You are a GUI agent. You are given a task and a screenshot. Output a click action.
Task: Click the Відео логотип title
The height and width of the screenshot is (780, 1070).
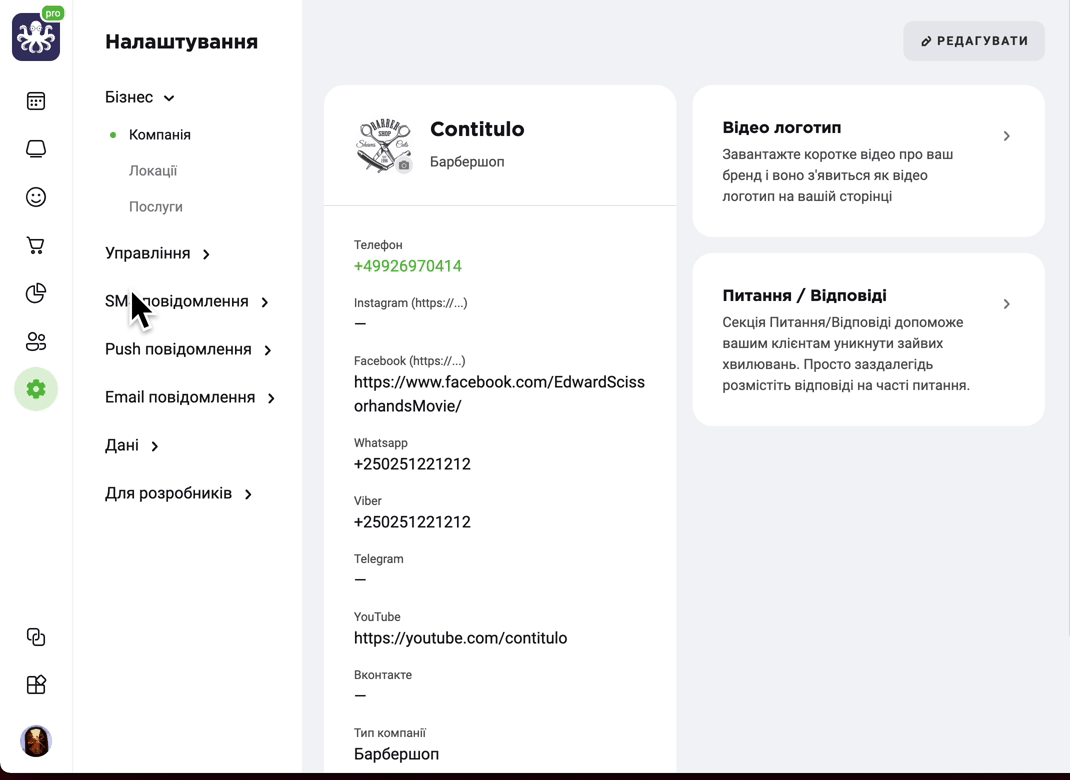[781, 128]
